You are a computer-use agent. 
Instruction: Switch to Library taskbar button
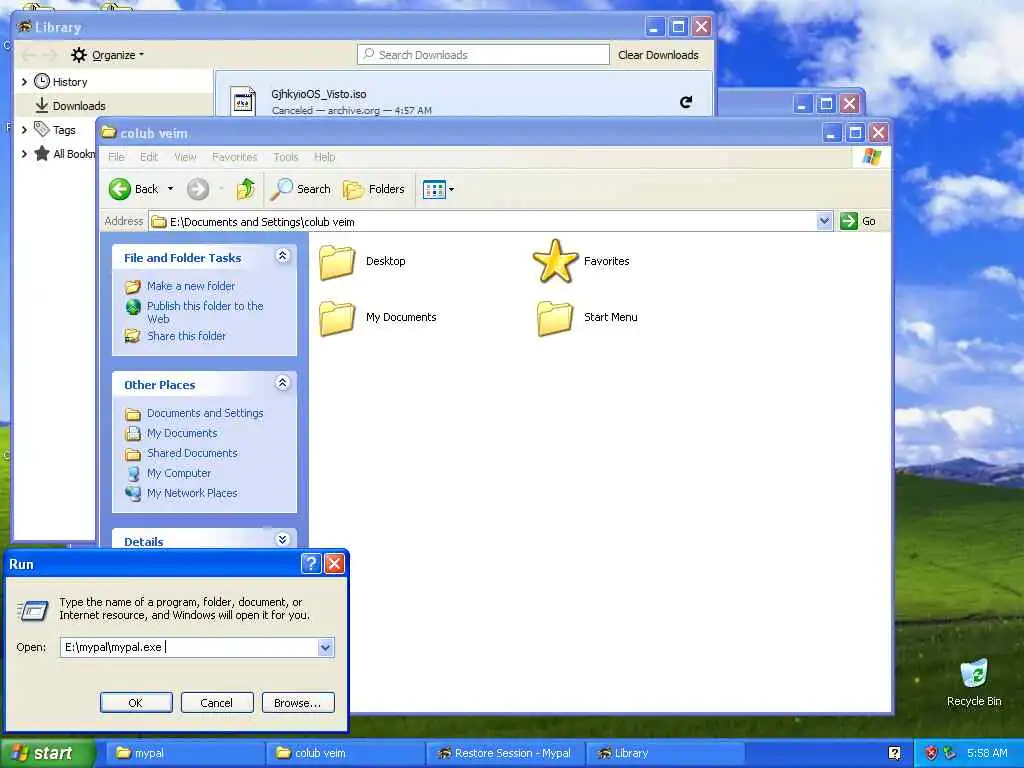(665, 754)
